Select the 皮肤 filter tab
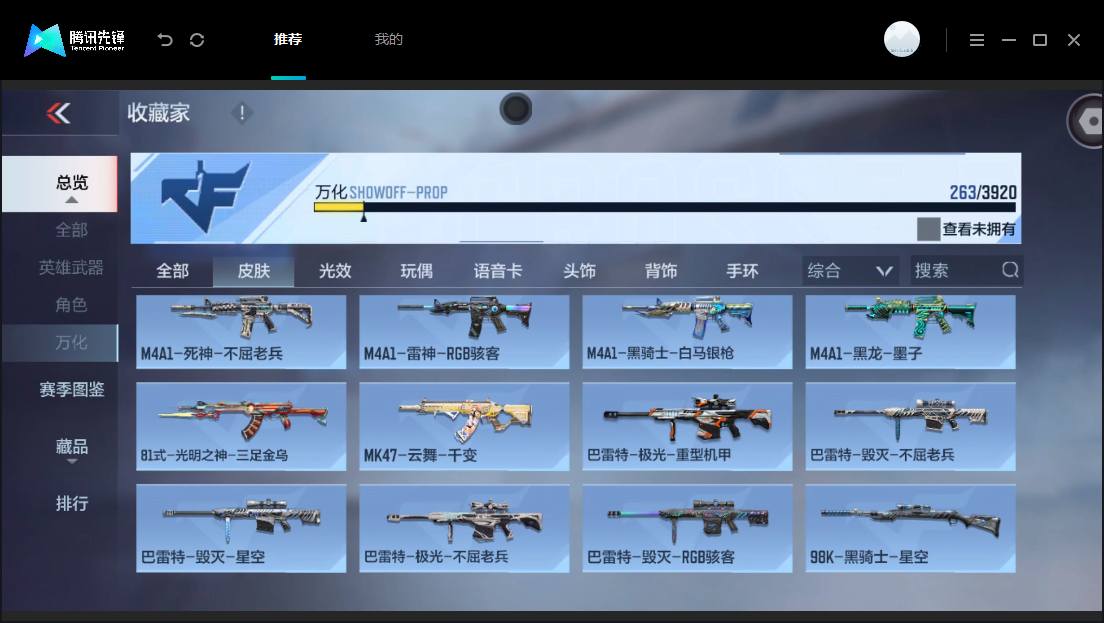Viewport: 1104px width, 623px height. coord(253,271)
